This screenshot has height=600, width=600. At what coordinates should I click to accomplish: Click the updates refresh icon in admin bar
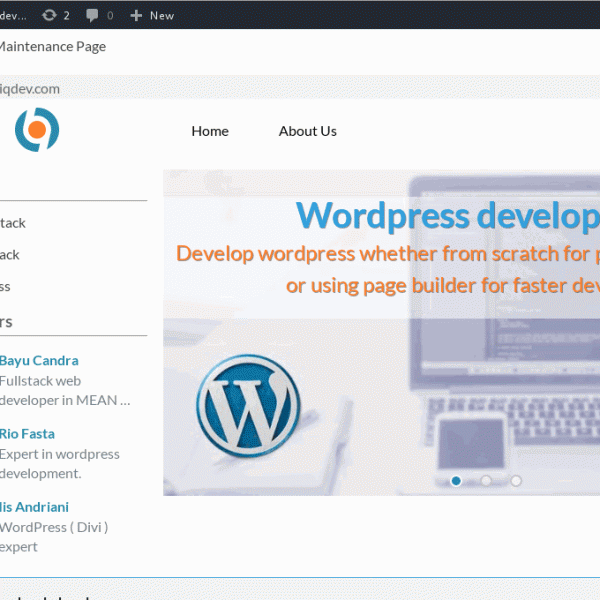49,15
